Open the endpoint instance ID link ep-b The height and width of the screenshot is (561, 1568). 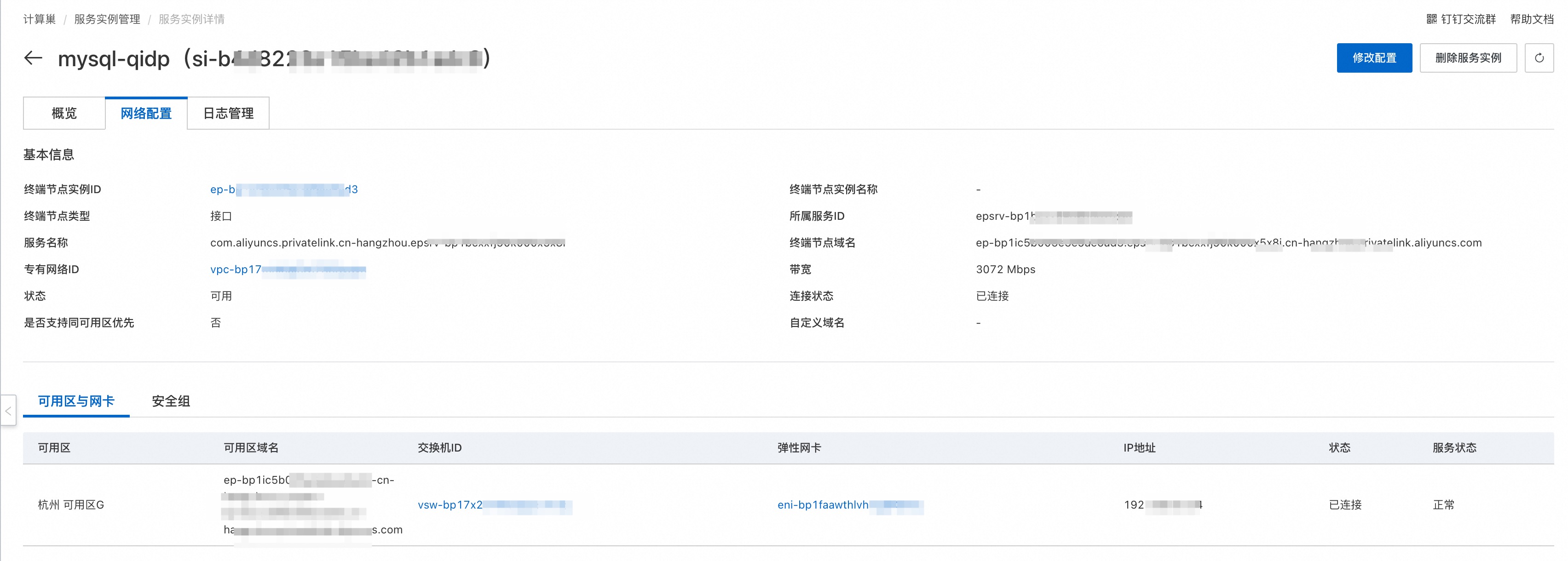tap(284, 189)
